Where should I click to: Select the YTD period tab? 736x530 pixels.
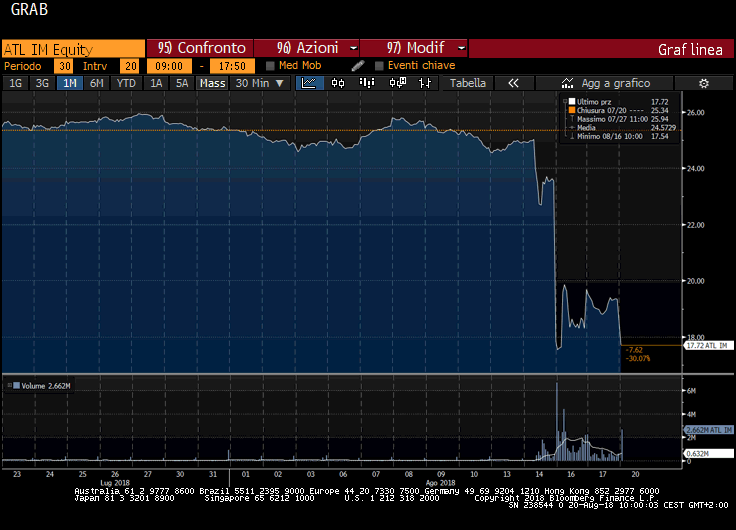click(x=126, y=83)
